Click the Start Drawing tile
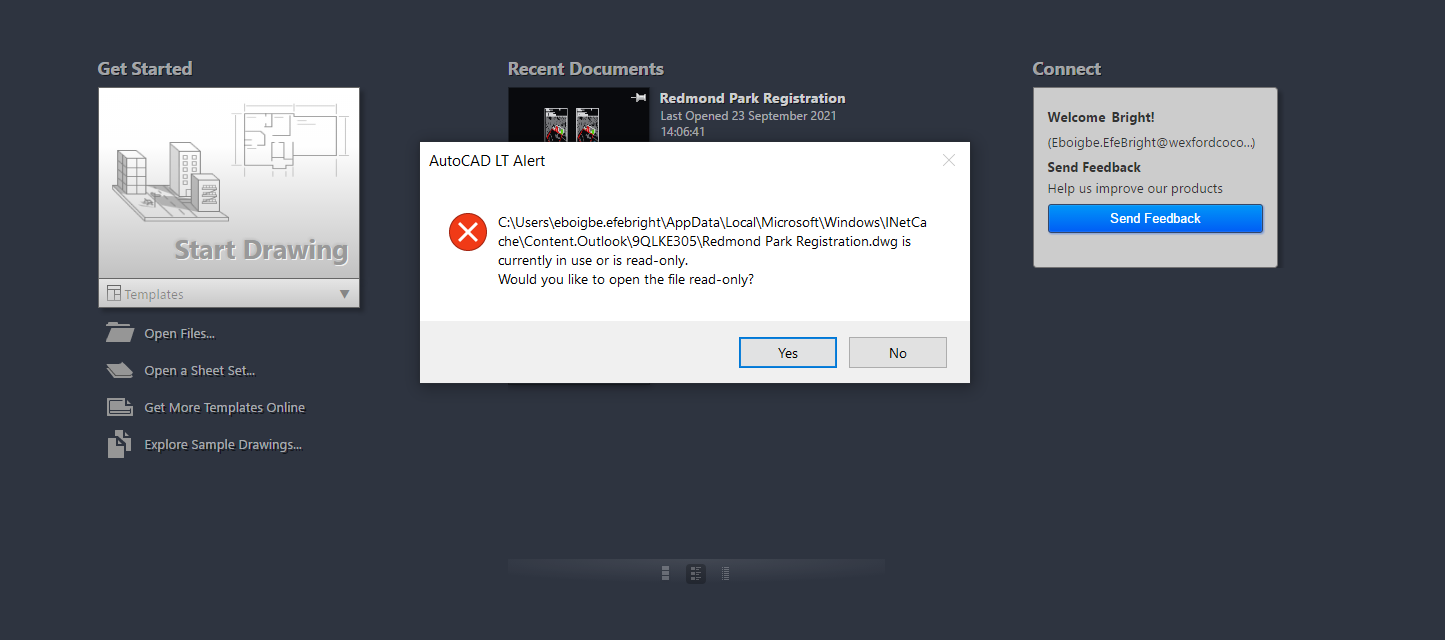 (229, 183)
